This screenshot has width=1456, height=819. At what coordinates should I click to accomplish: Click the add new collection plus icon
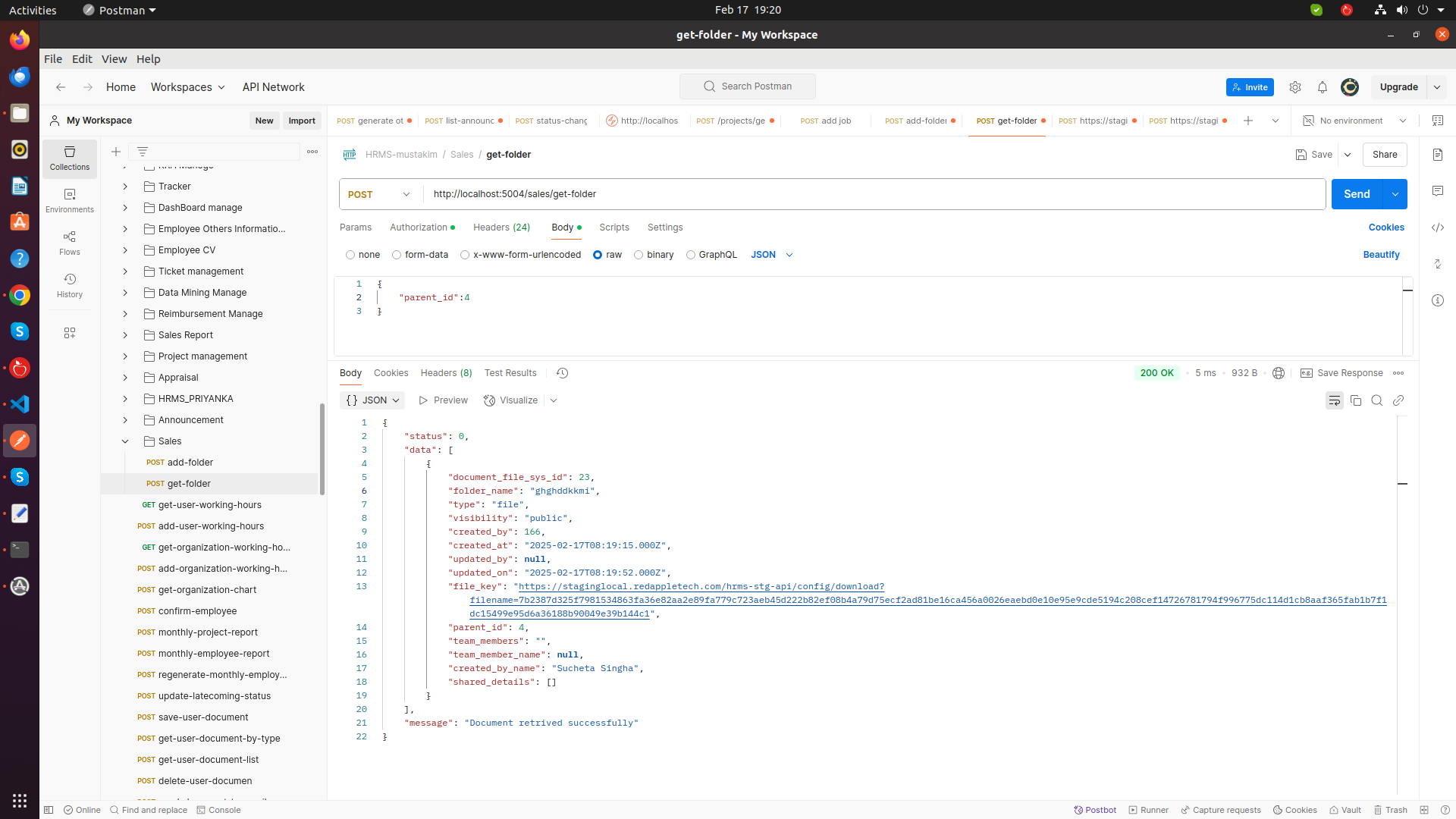(x=116, y=152)
